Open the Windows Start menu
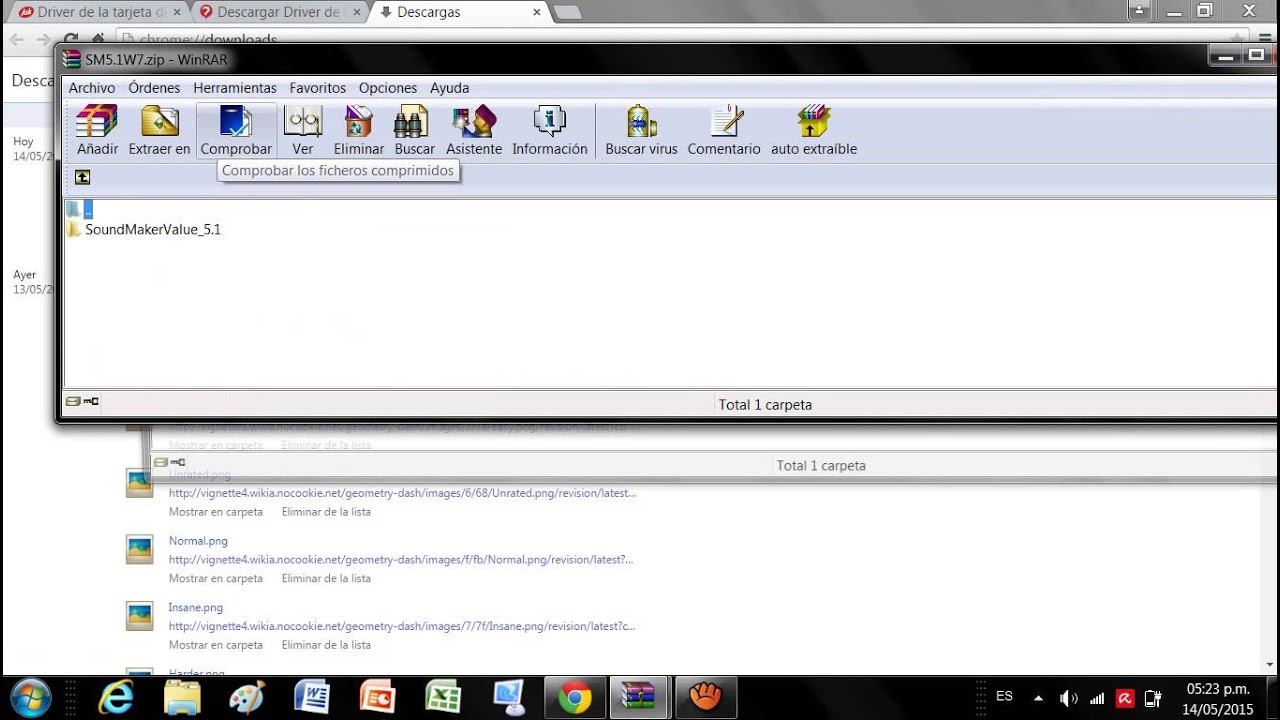This screenshot has width=1280, height=720. [30, 697]
